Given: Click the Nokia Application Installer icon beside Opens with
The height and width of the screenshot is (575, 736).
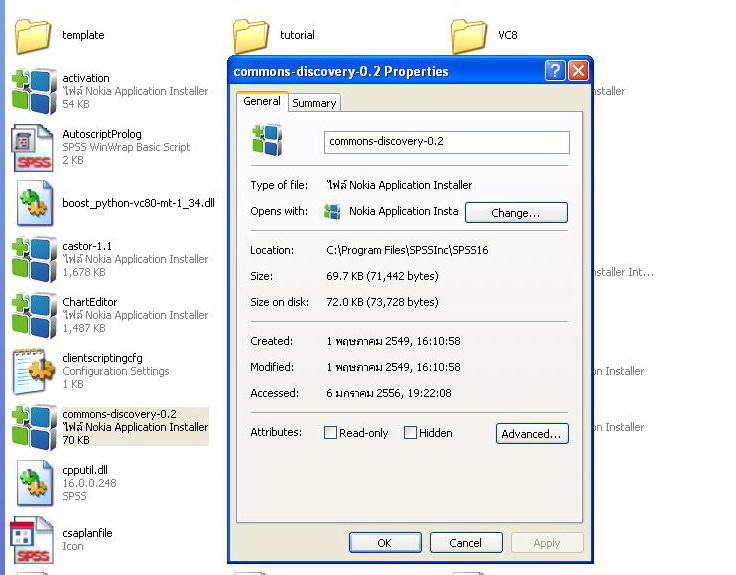Looking at the screenshot, I should 332,212.
